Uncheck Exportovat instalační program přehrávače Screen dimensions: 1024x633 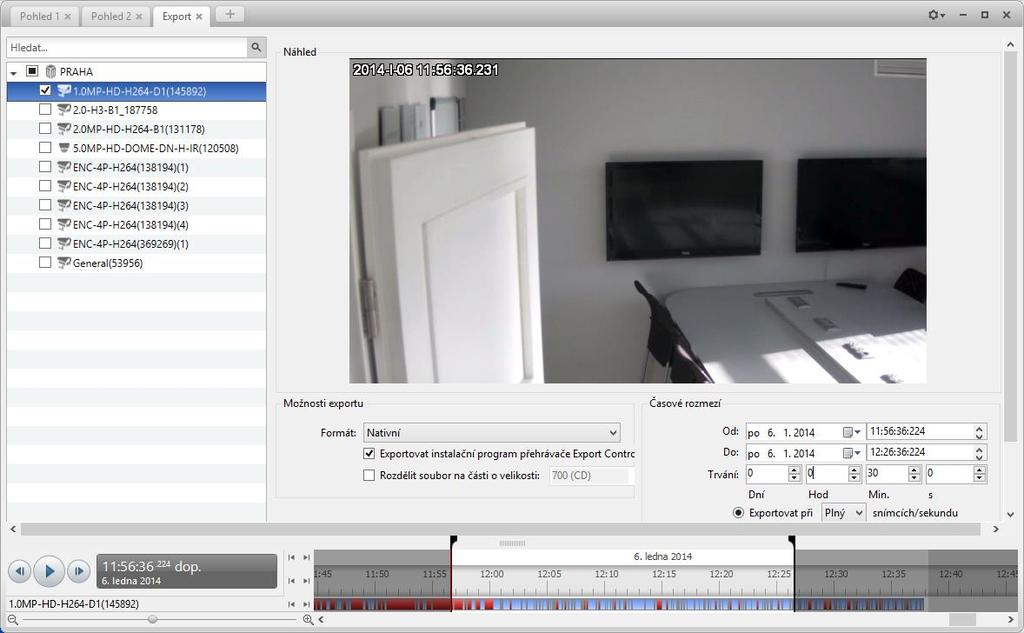[369, 453]
